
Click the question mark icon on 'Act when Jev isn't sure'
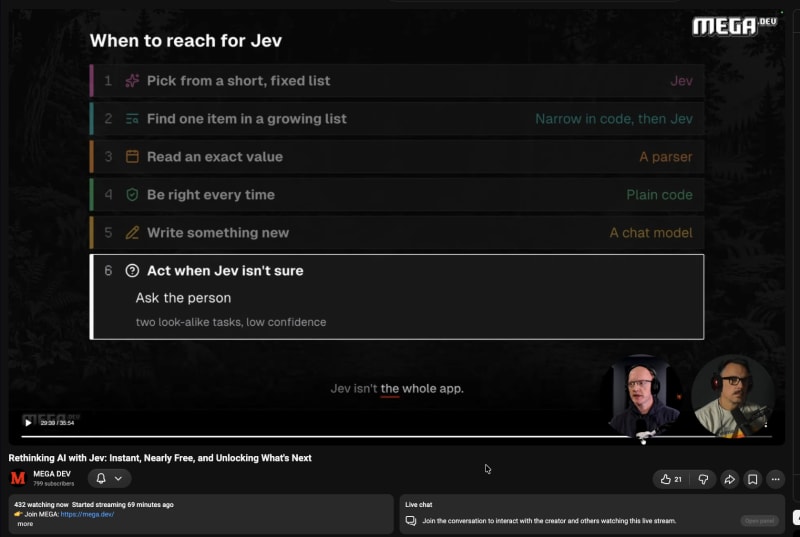click(132, 271)
